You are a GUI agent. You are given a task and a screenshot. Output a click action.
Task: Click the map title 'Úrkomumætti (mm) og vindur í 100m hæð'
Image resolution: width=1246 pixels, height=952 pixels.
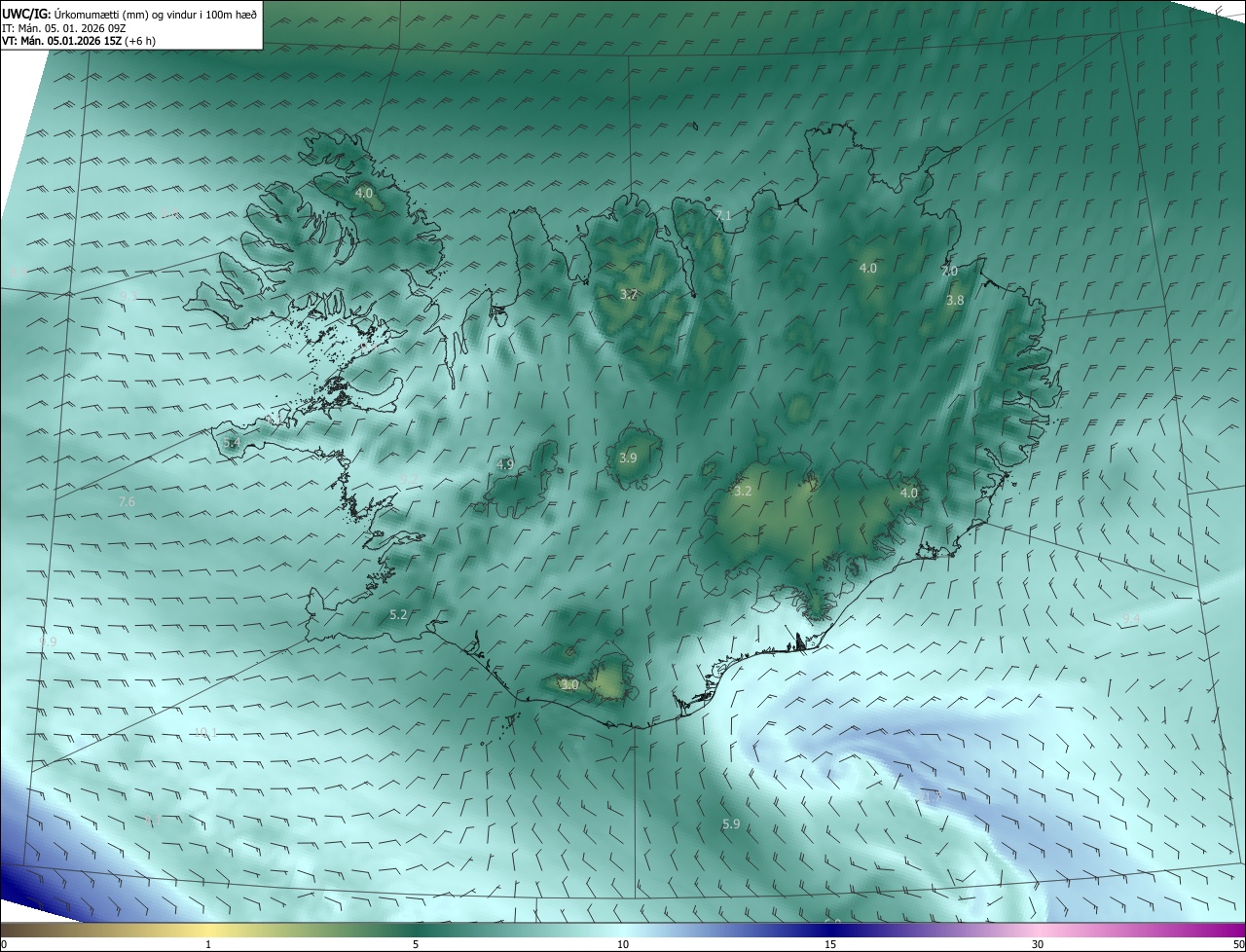tap(155, 14)
